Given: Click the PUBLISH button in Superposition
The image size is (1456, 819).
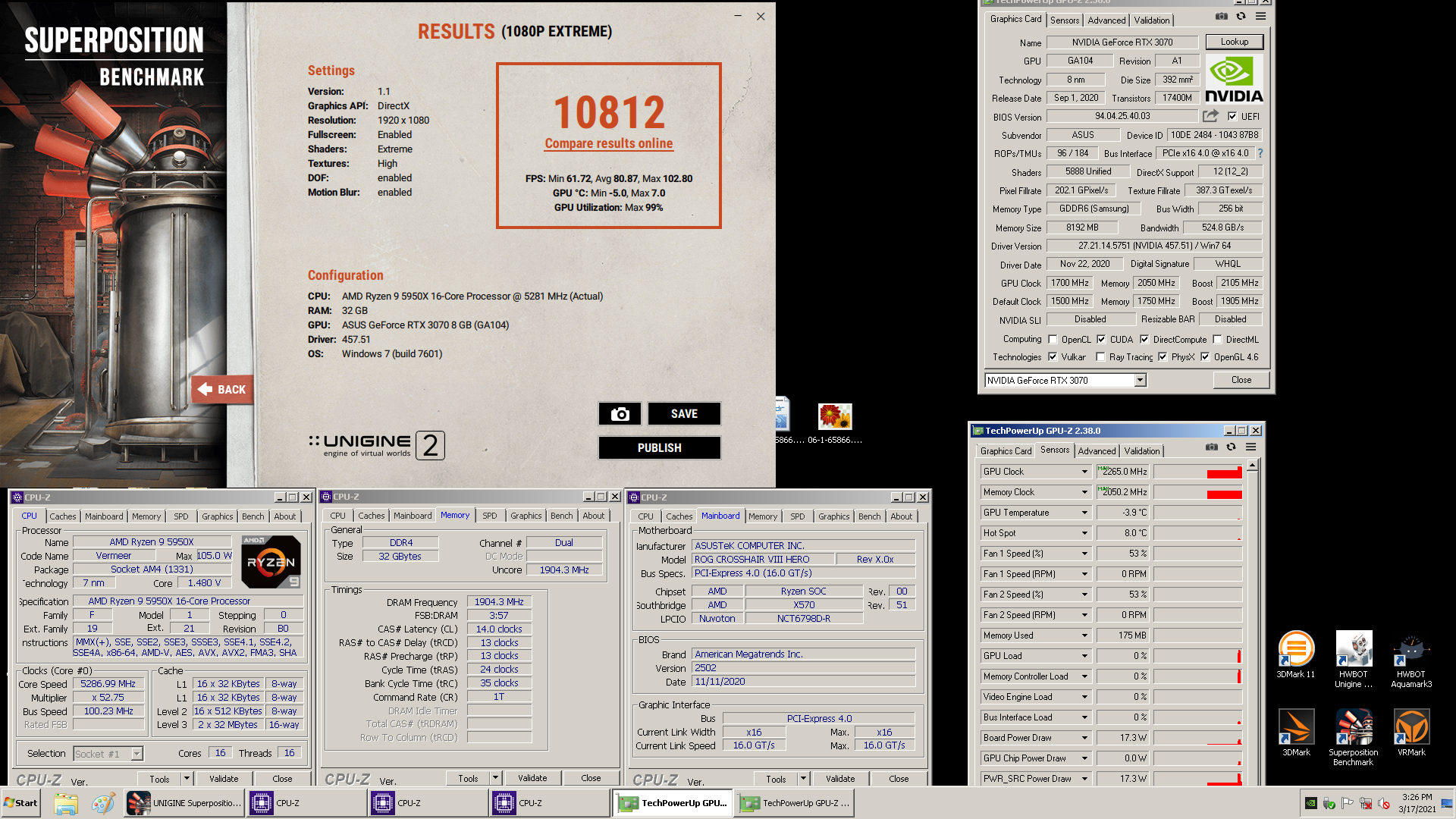Looking at the screenshot, I should pos(659,447).
